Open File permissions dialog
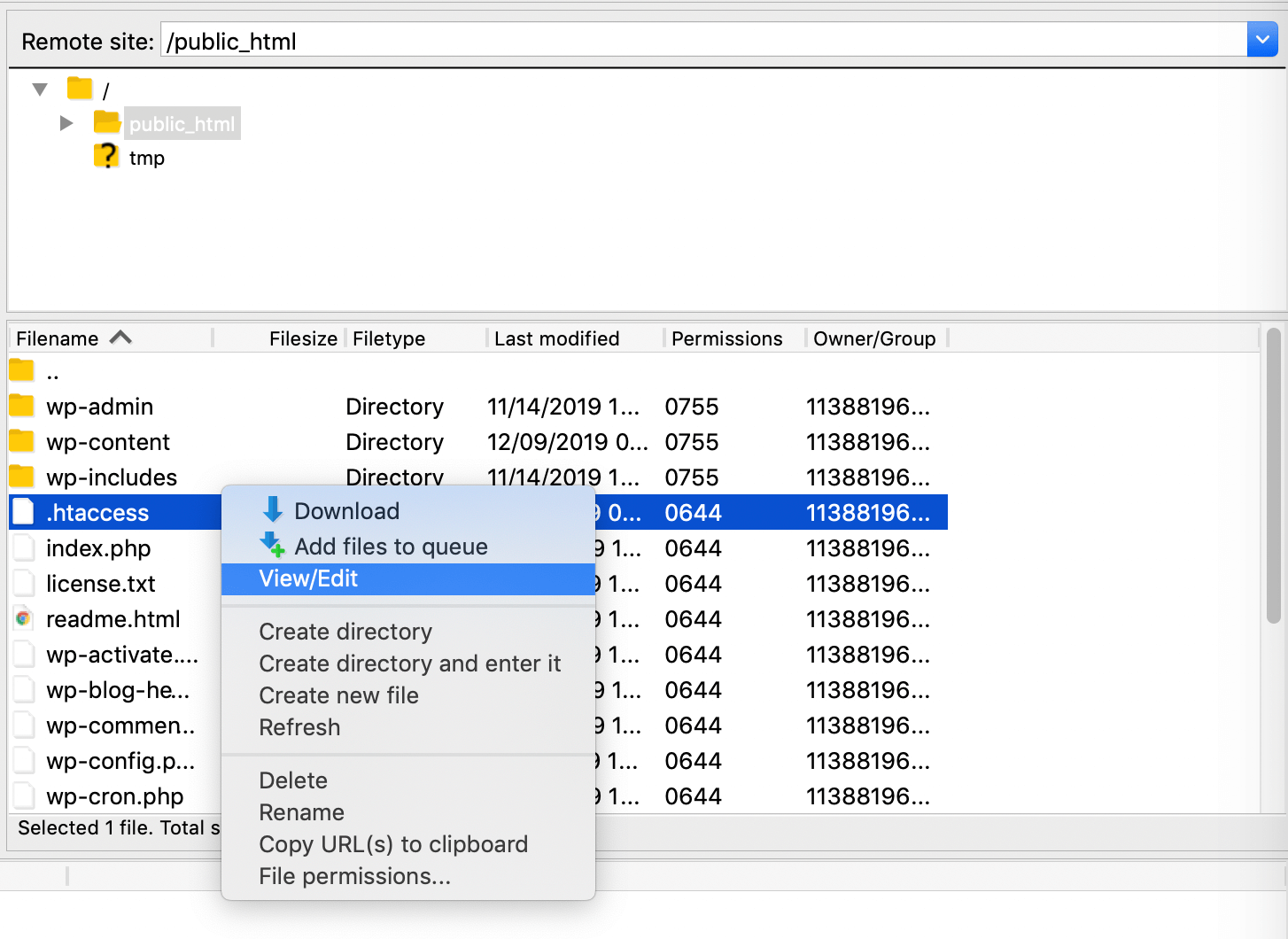1288x939 pixels. [355, 876]
